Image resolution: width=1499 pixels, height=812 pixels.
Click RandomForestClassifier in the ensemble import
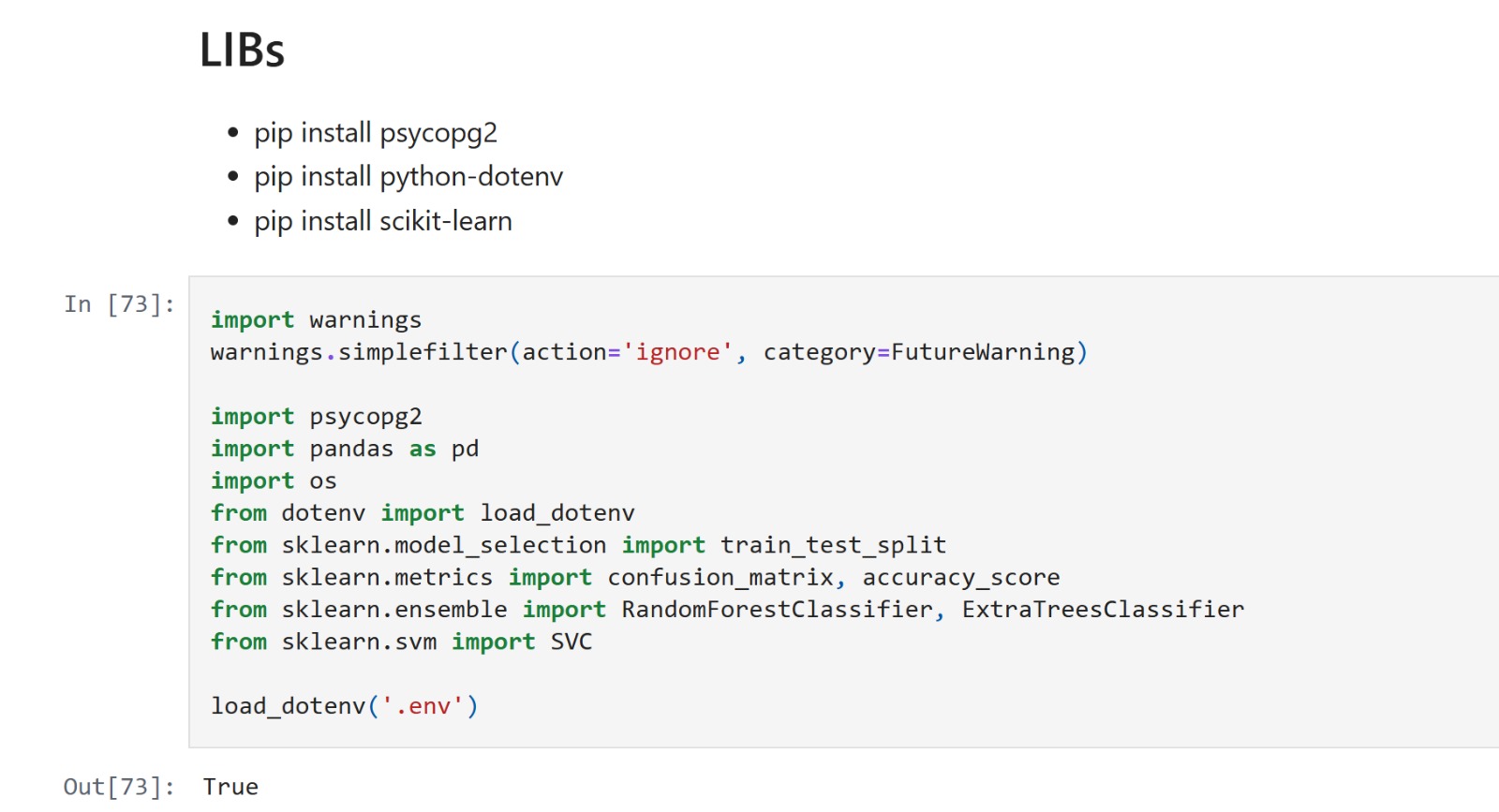777,610
